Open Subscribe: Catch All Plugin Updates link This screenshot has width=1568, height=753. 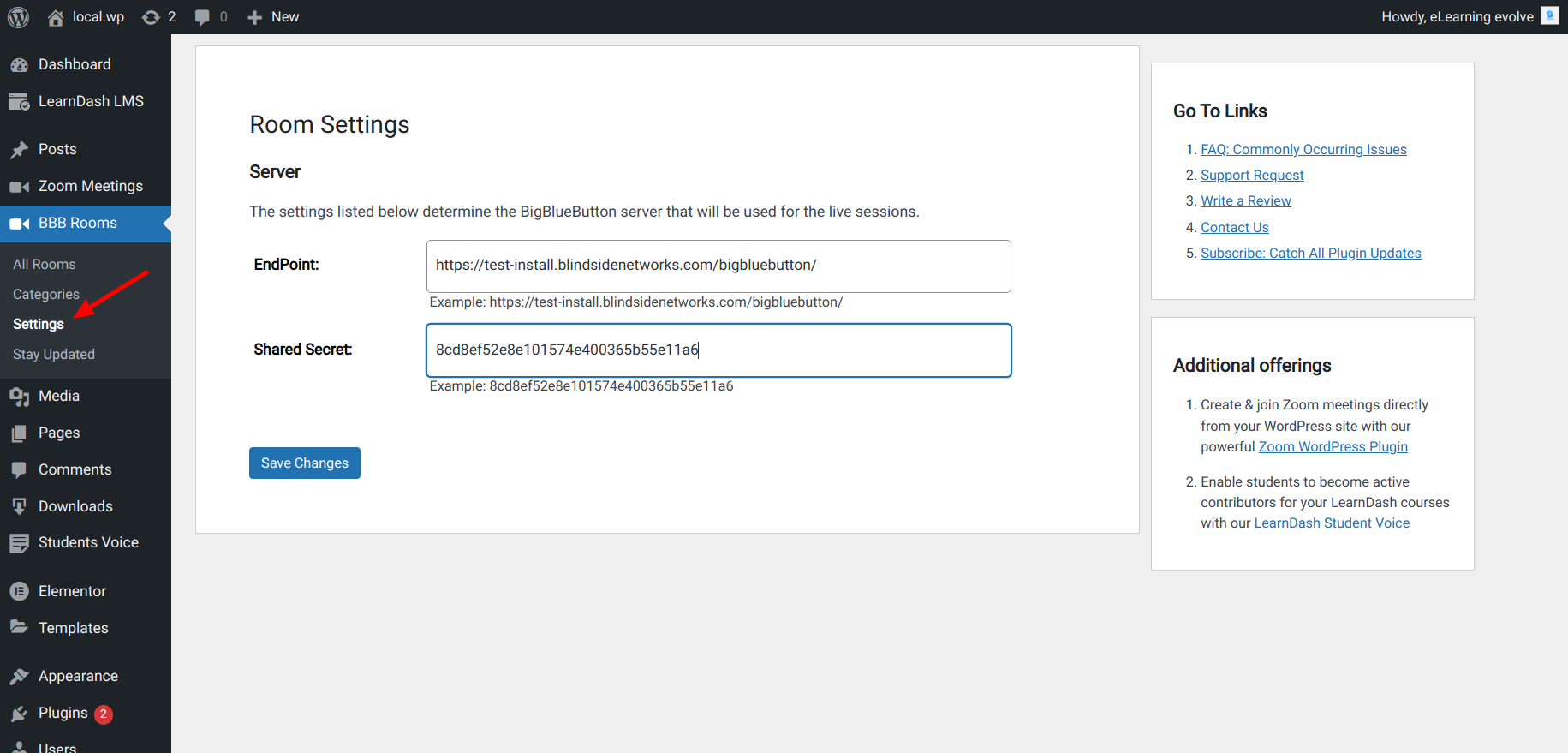[x=1311, y=254]
